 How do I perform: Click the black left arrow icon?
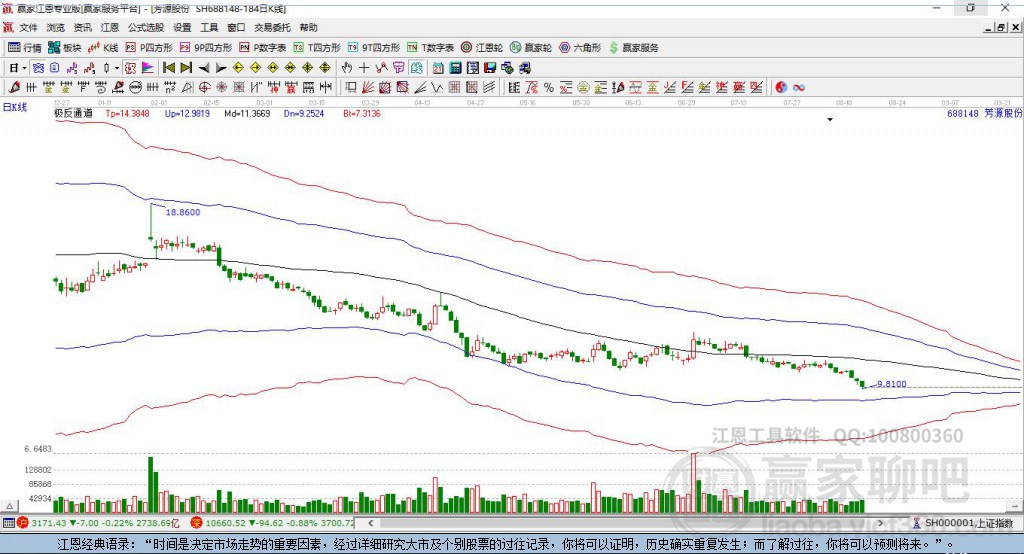point(204,68)
